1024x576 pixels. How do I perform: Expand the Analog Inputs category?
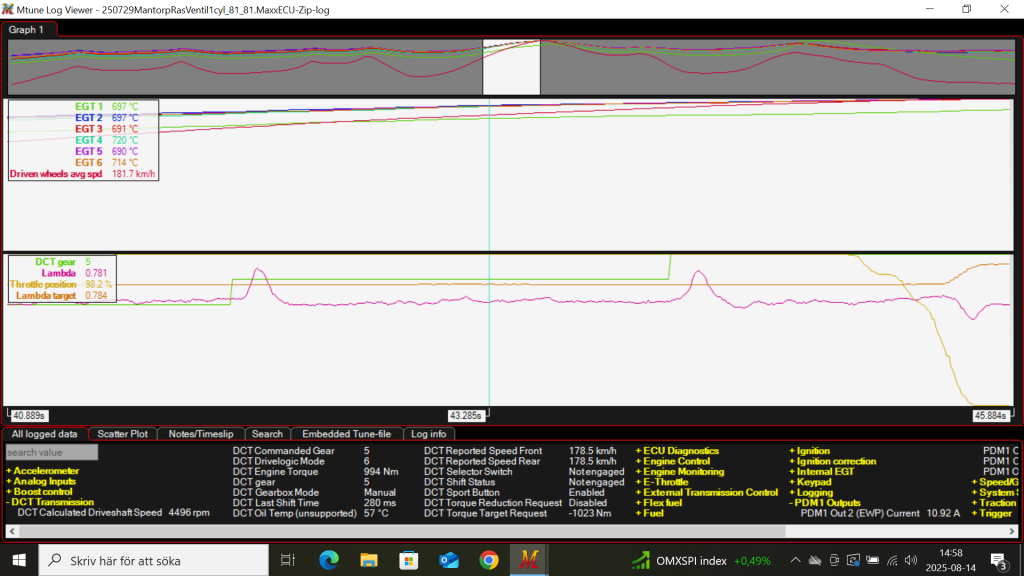pos(41,481)
